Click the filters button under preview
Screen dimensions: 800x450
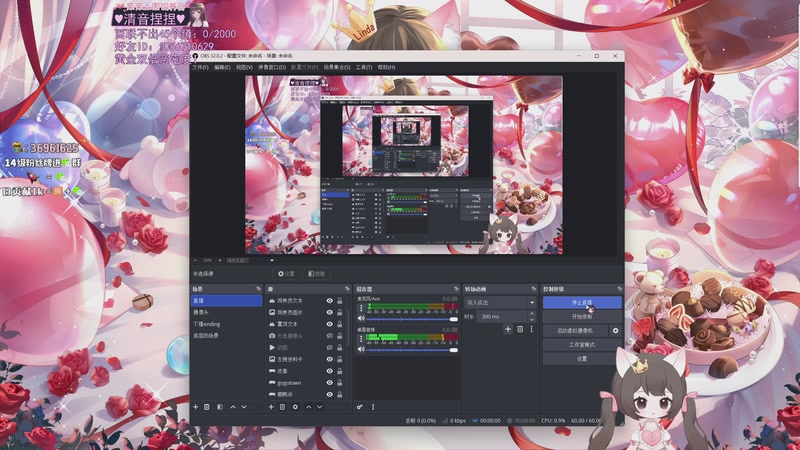pos(317,274)
